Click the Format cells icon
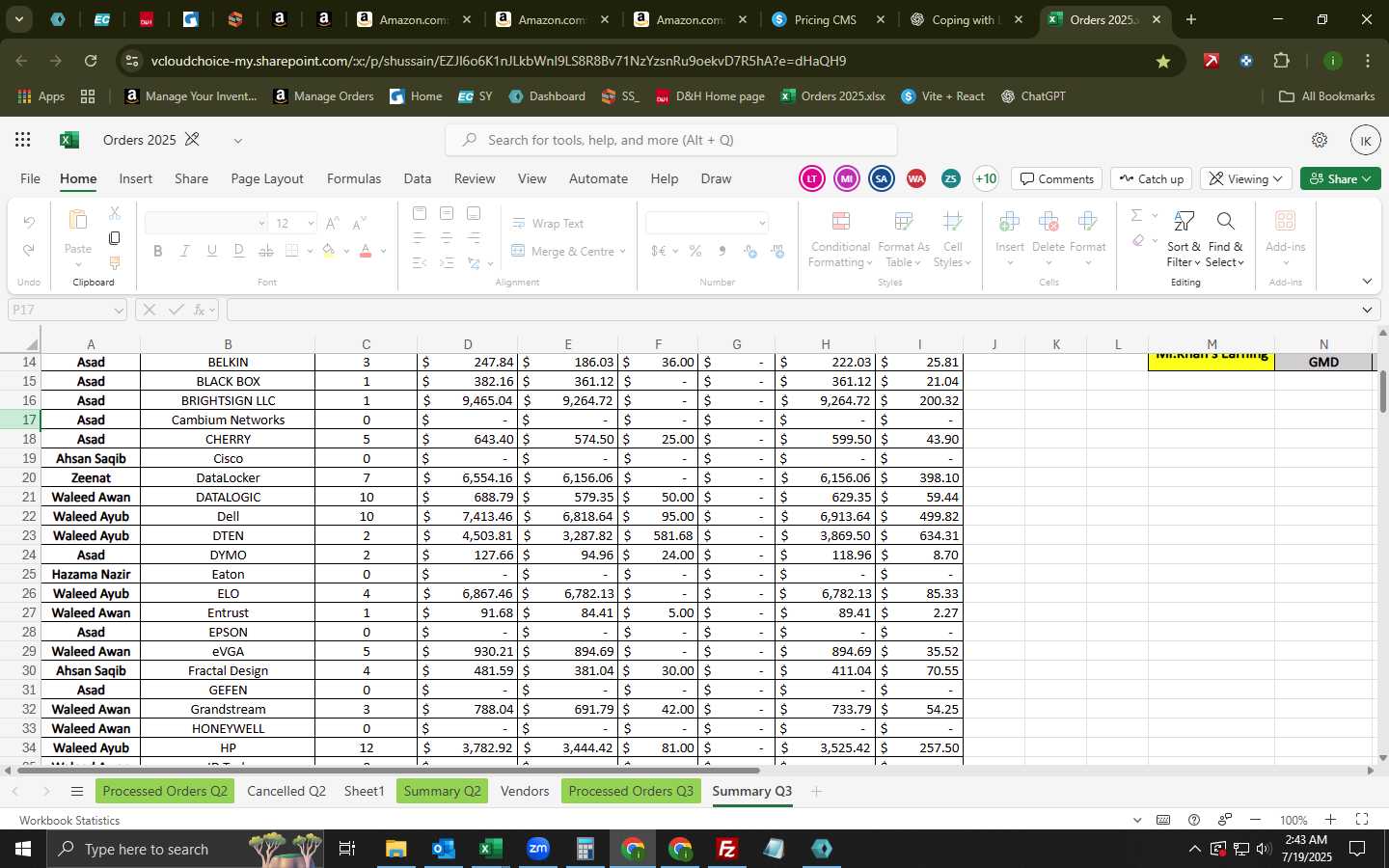1389x868 pixels. 1088,222
